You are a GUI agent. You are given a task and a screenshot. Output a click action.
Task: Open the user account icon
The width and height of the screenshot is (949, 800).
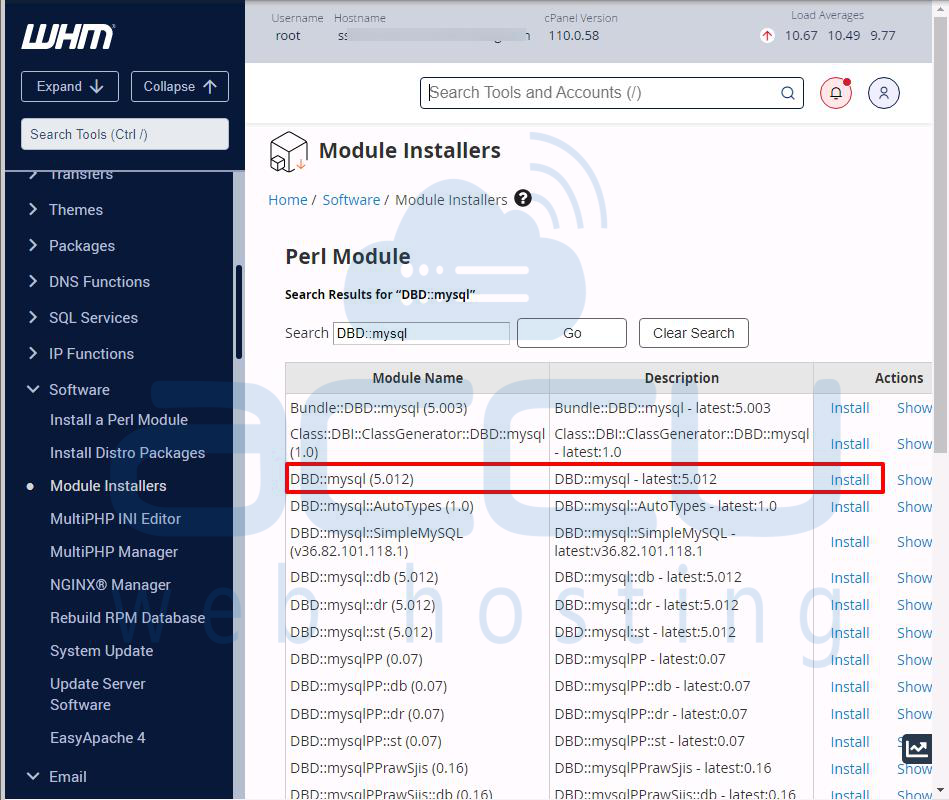click(x=884, y=93)
